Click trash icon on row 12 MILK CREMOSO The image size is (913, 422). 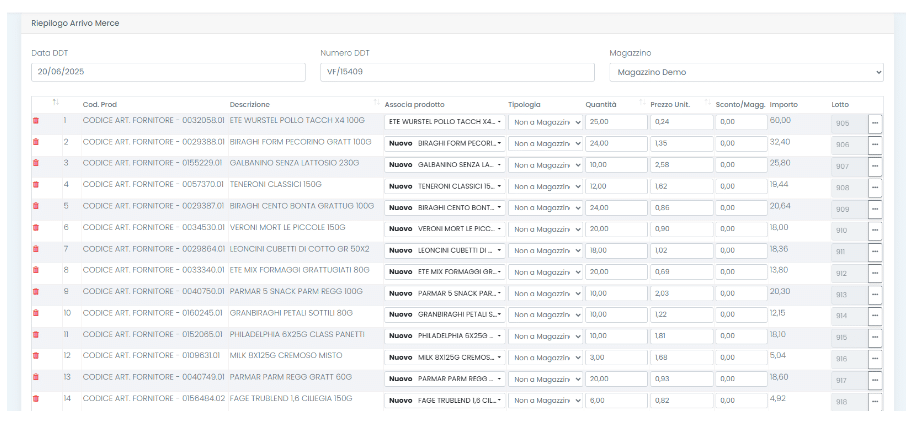click(x=36, y=355)
